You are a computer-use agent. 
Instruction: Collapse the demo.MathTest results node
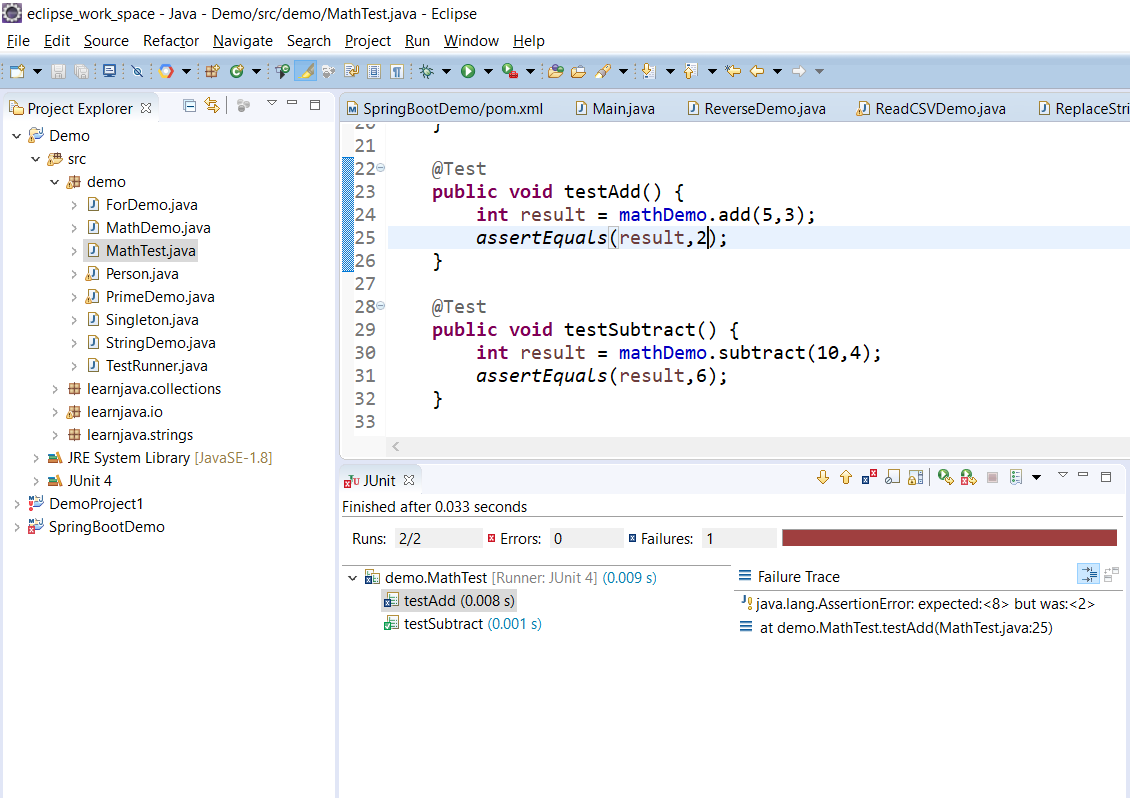(x=352, y=578)
